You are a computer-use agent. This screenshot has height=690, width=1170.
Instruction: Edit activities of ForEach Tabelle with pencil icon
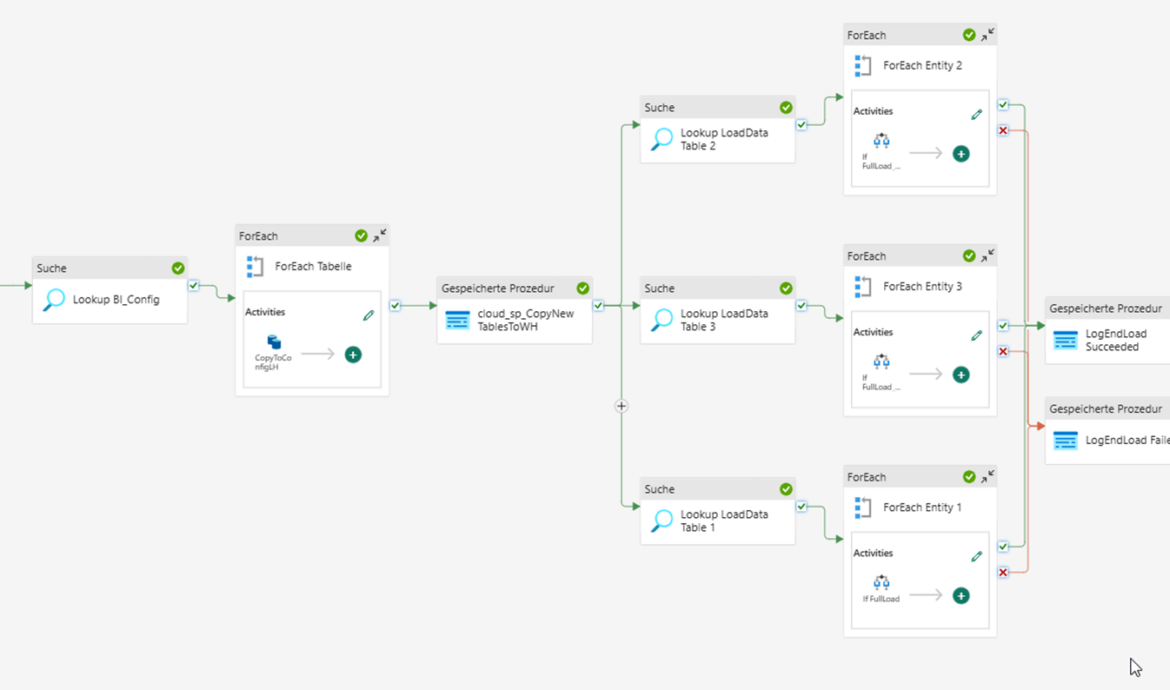(368, 315)
